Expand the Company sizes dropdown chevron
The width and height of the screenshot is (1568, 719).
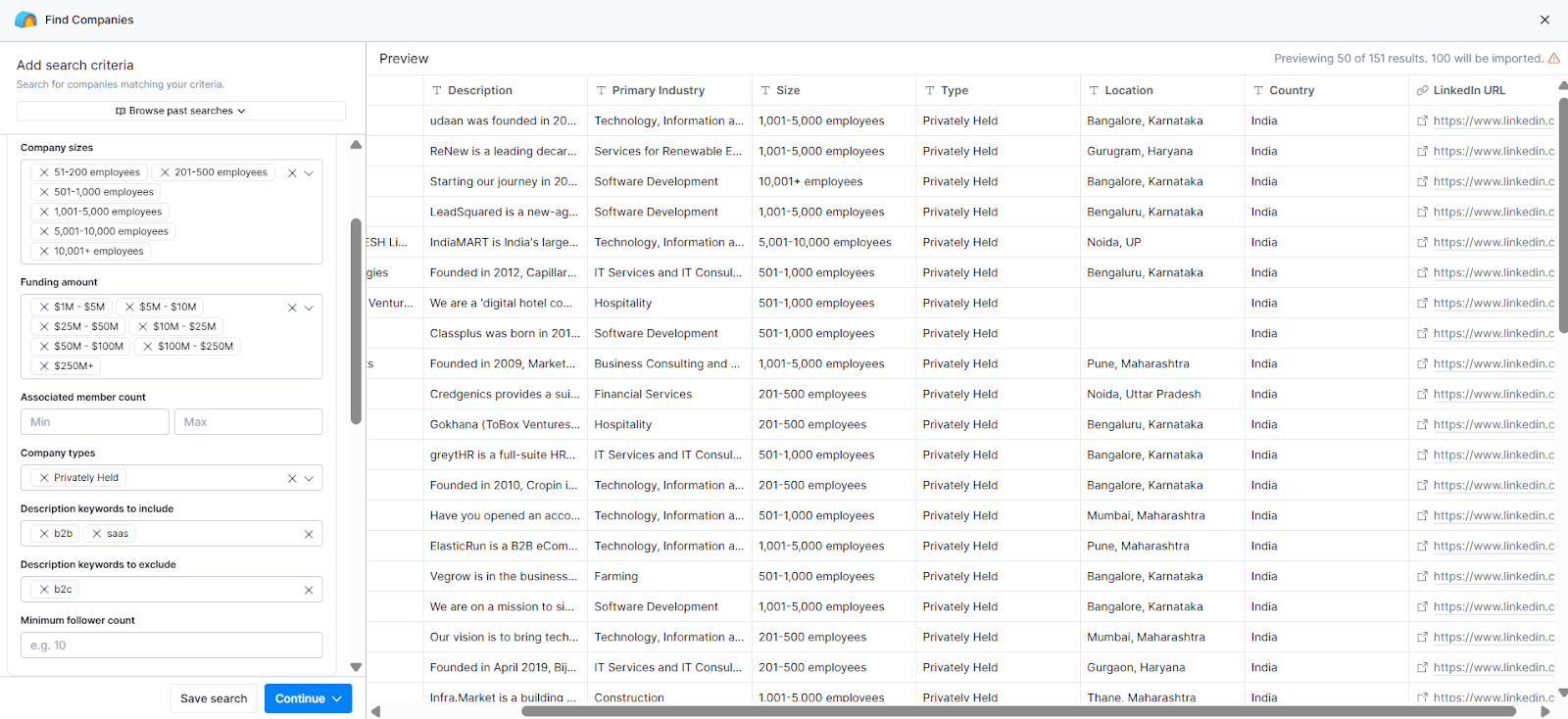coord(309,173)
